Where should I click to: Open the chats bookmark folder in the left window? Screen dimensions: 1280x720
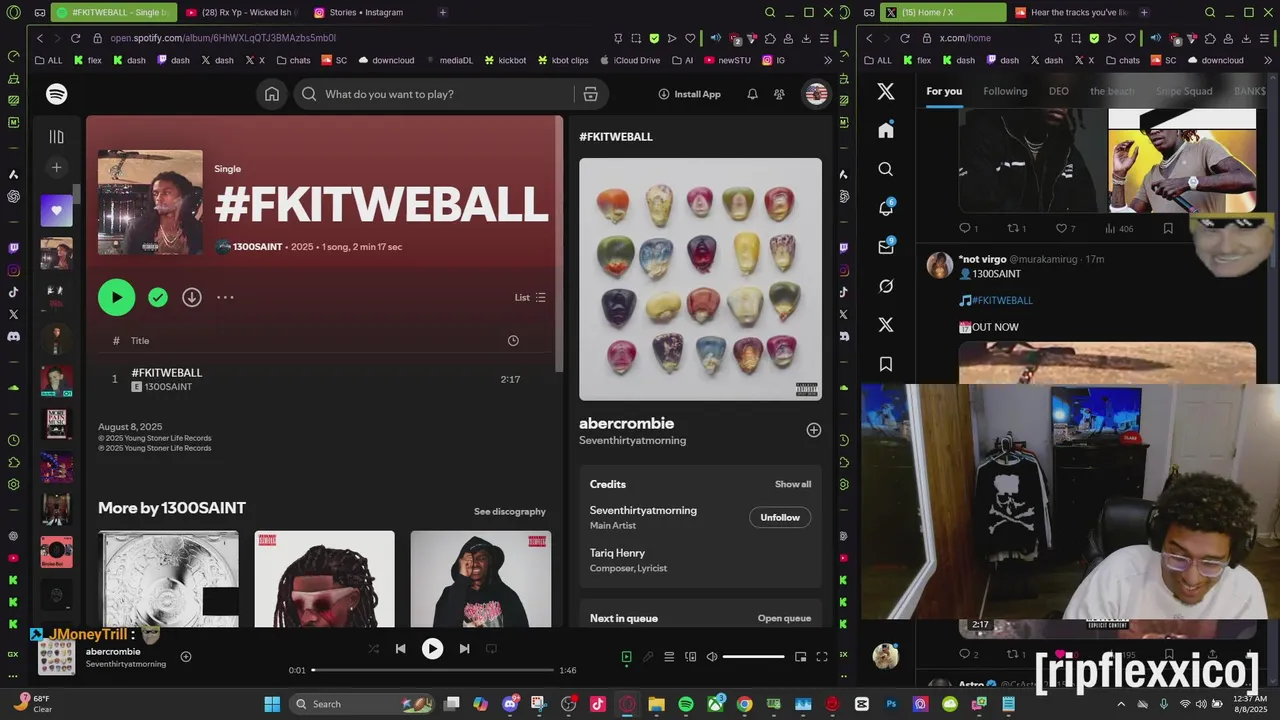[x=292, y=60]
